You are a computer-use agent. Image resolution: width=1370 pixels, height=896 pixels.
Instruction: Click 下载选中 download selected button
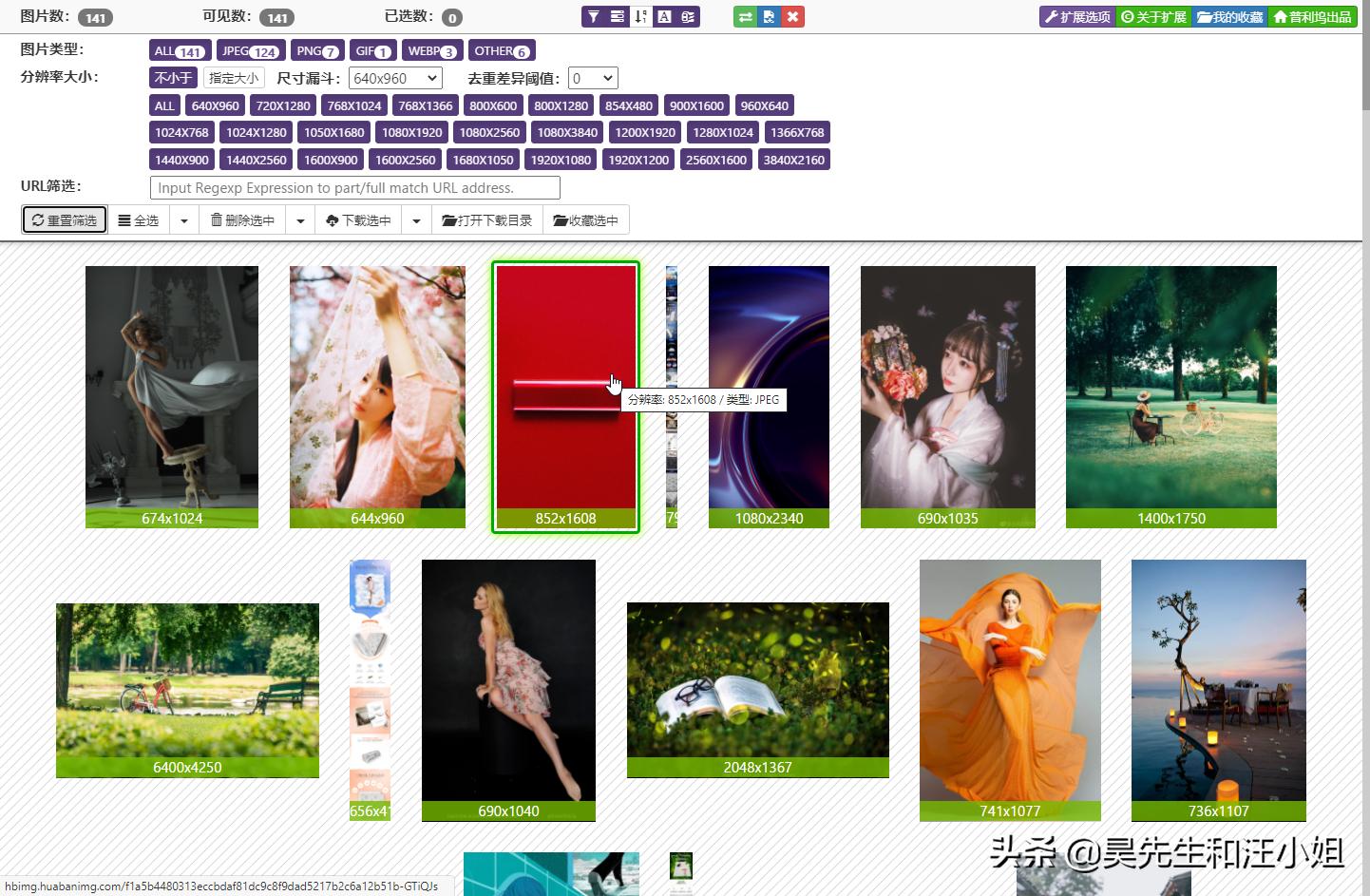point(358,220)
